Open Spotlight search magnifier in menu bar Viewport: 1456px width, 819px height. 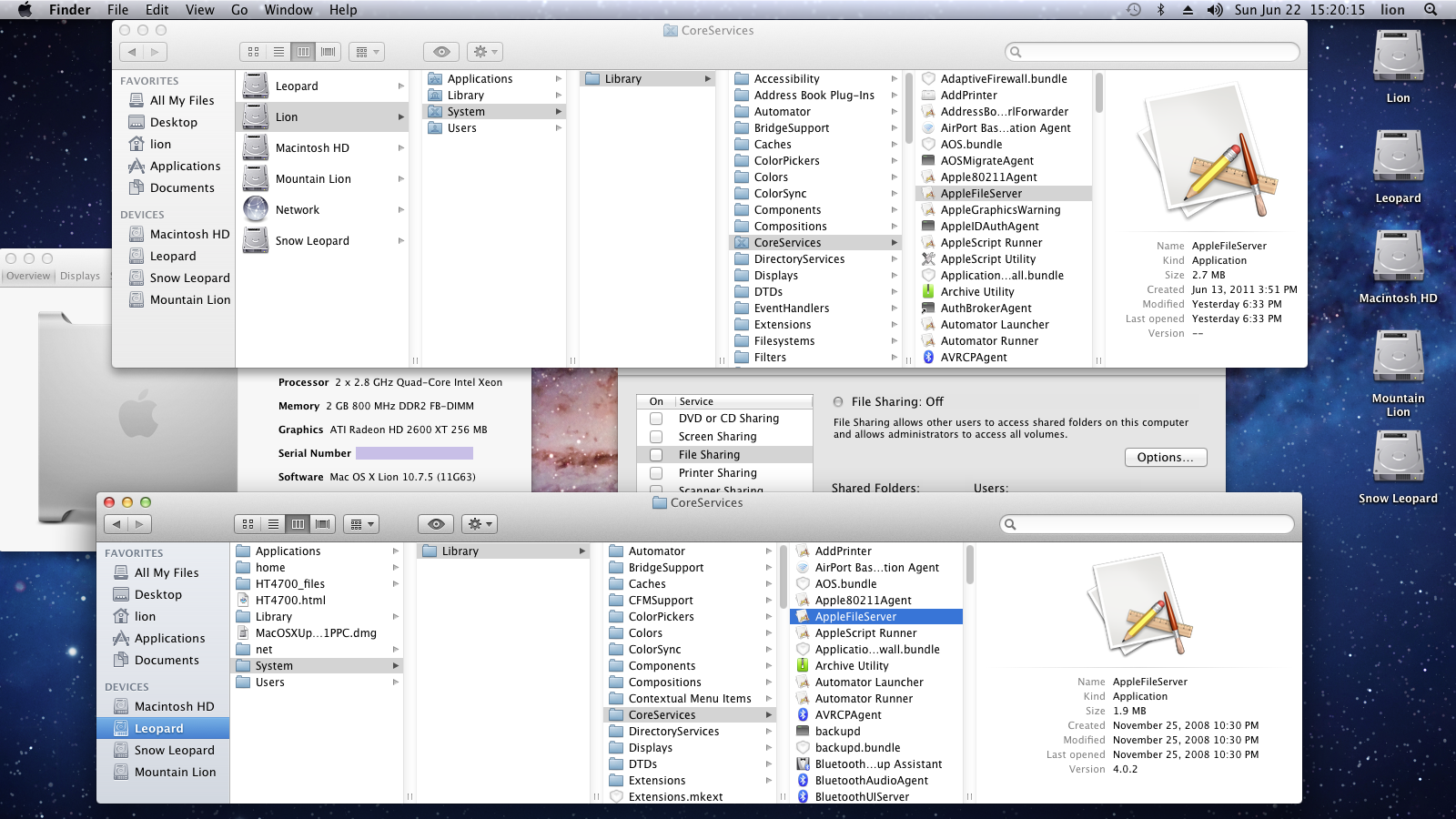tap(1431, 10)
